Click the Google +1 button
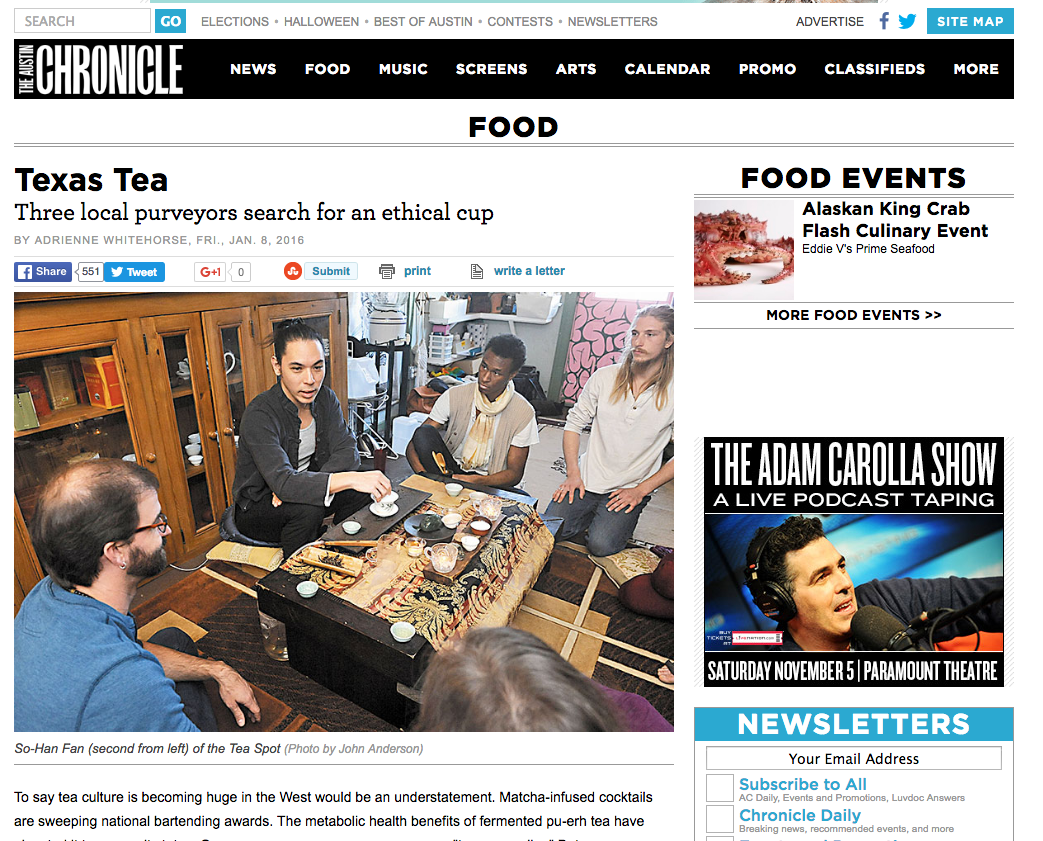The height and width of the screenshot is (841, 1043). (210, 271)
